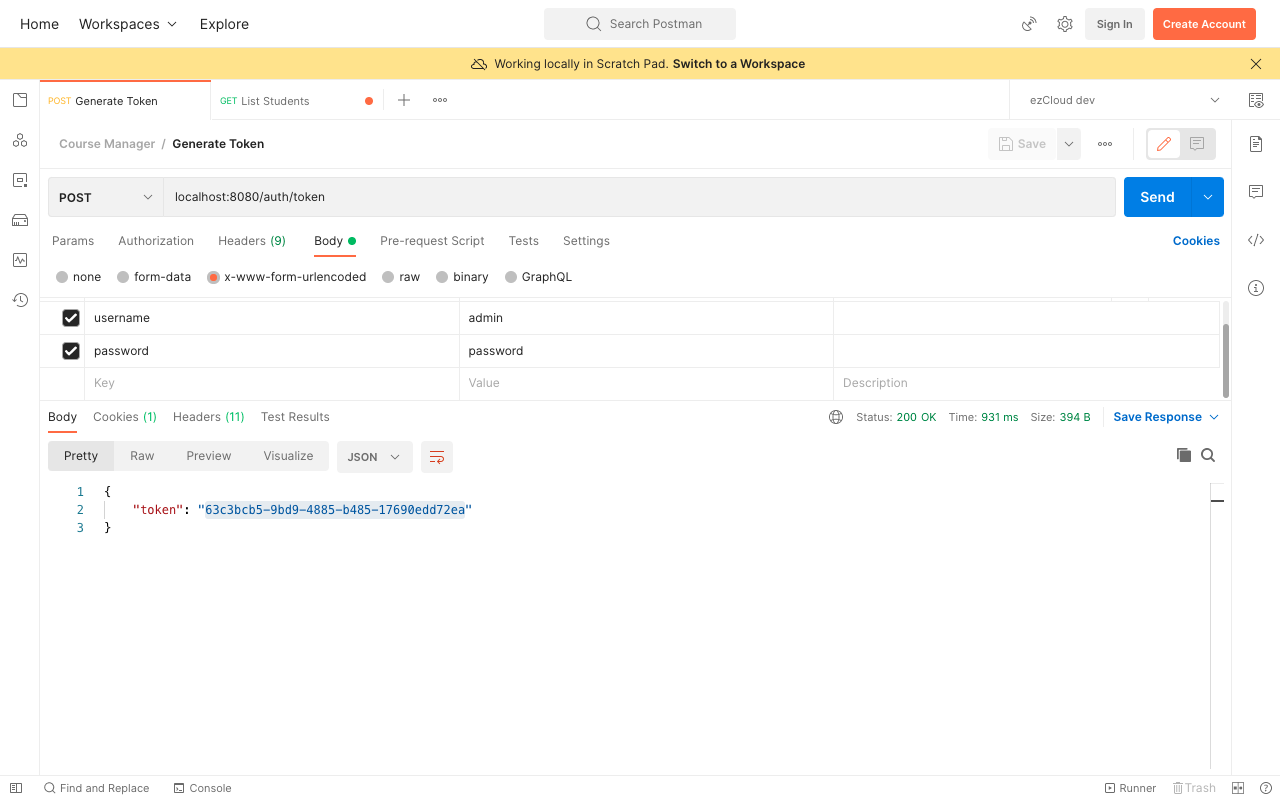Viewport: 1280px width, 800px height.
Task: Uncheck the password parameter checkbox
Action: (71, 351)
